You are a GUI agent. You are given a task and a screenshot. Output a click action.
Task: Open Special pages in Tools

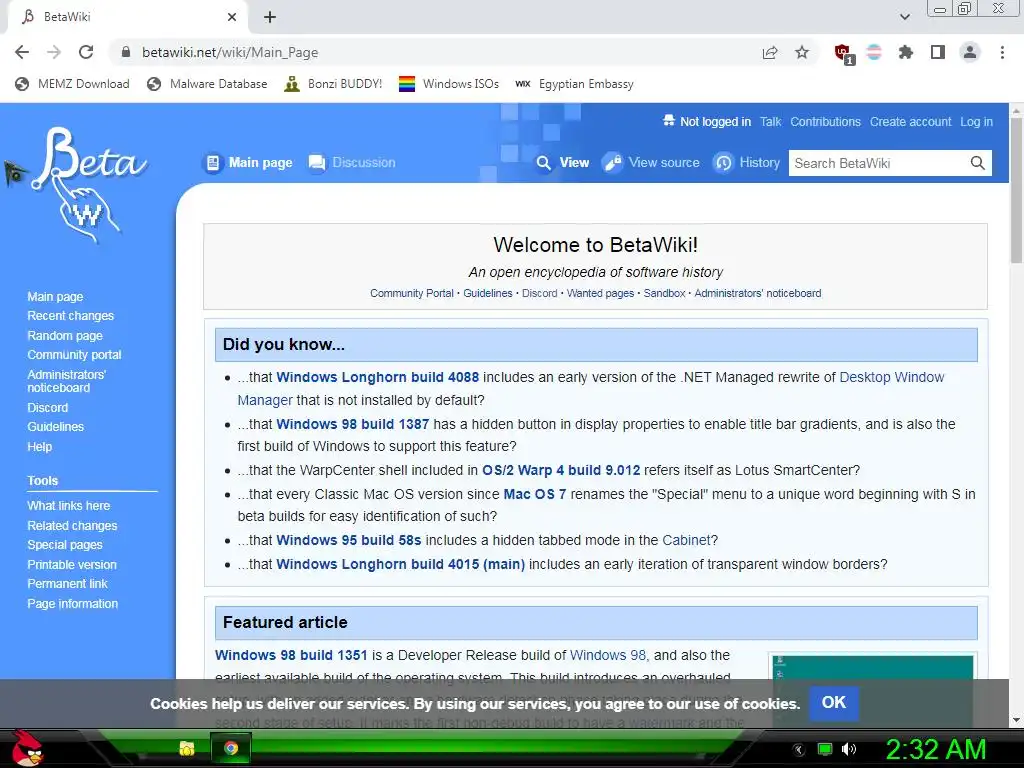(x=65, y=545)
